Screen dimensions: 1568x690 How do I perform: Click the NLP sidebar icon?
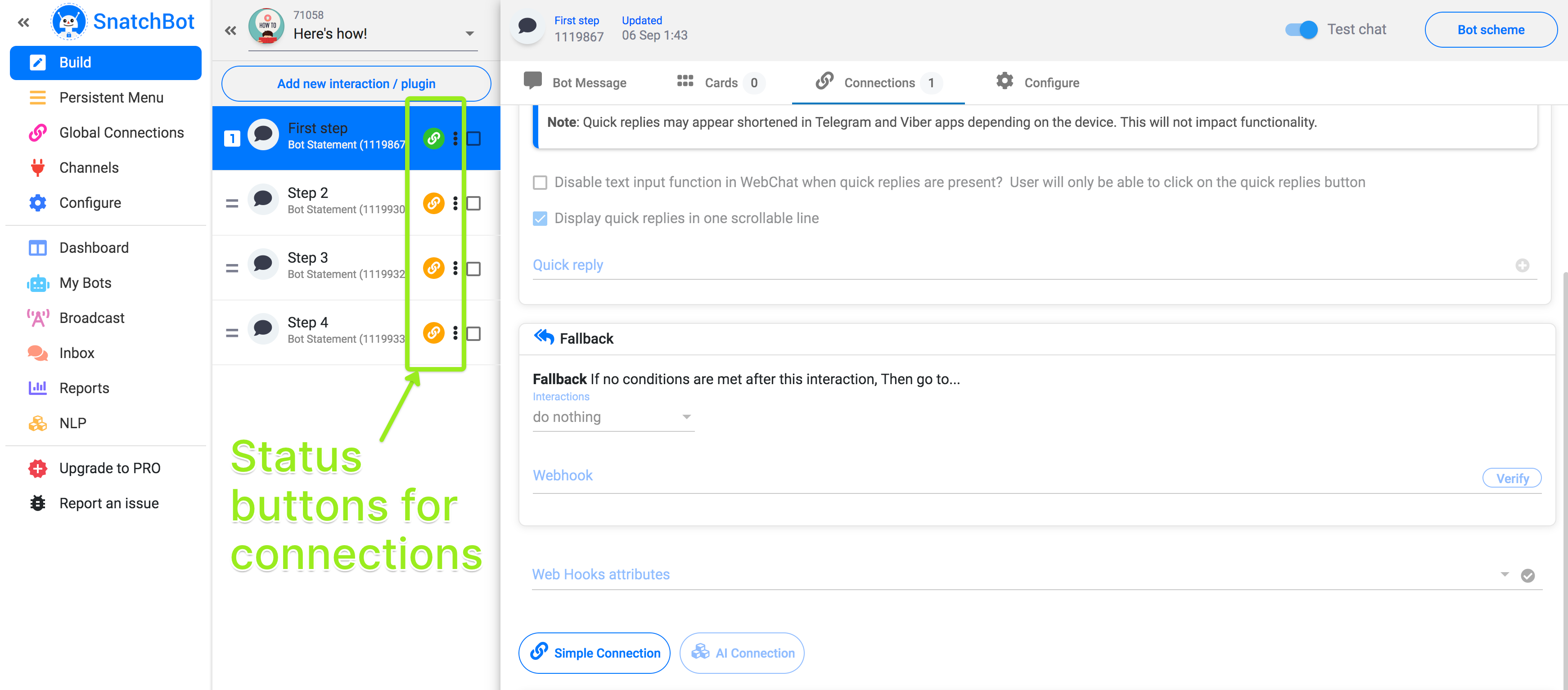tap(38, 423)
